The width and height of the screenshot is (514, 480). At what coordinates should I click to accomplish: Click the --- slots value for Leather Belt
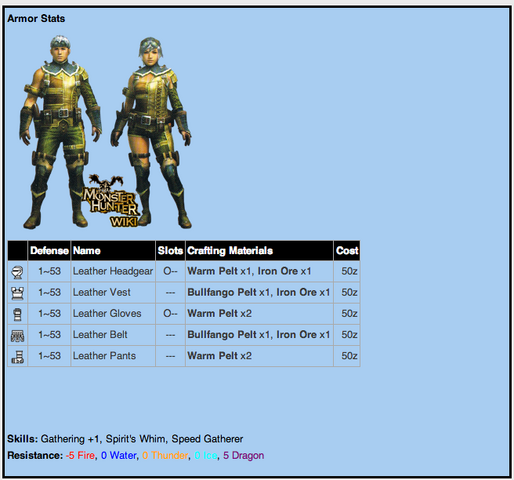click(170, 335)
